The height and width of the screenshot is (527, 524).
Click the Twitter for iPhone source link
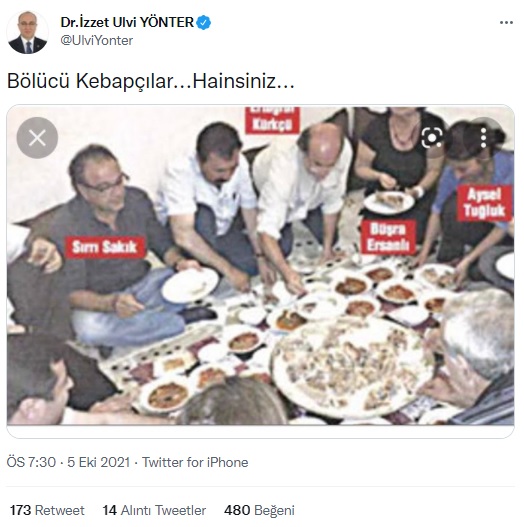click(195, 462)
